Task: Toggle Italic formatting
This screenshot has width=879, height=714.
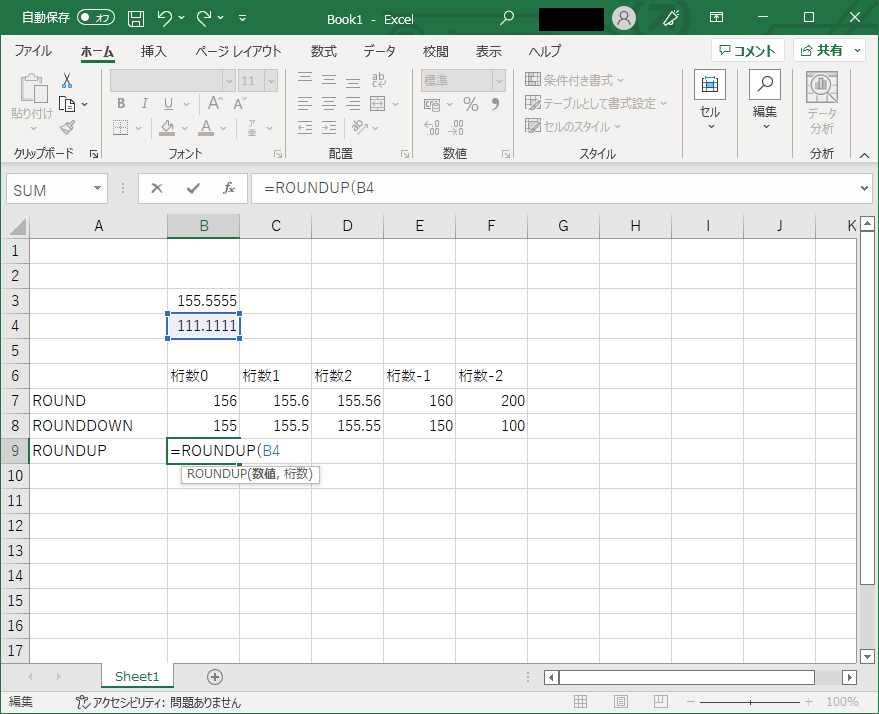Action: point(145,104)
